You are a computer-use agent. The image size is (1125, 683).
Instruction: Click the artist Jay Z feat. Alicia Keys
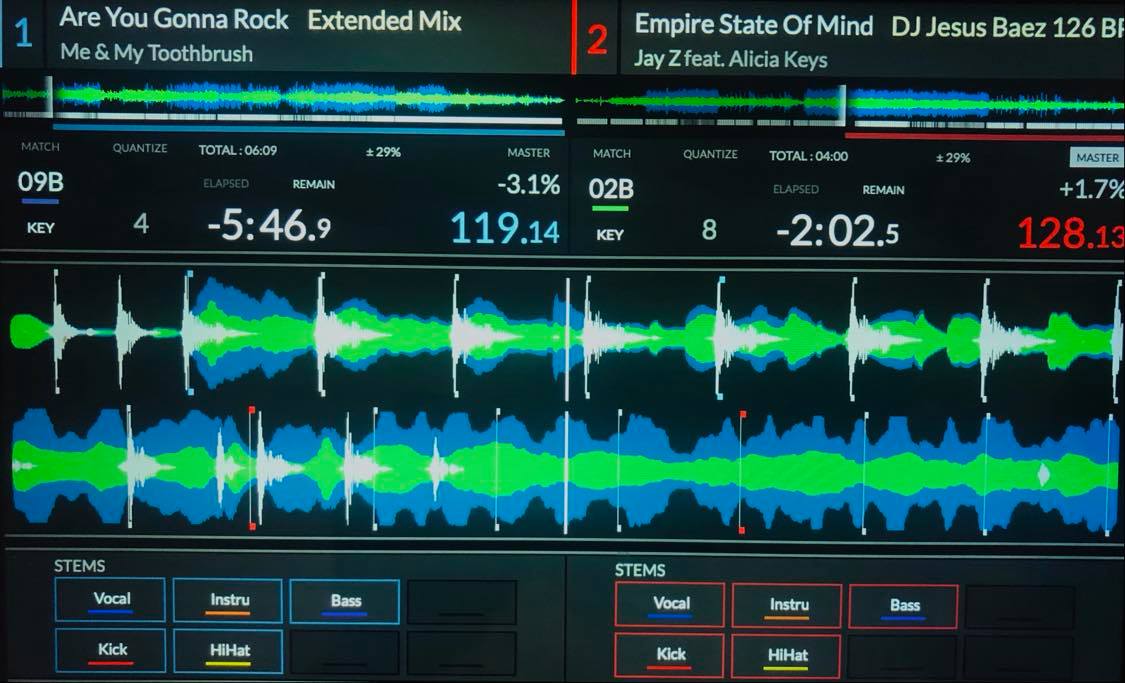(x=730, y=59)
